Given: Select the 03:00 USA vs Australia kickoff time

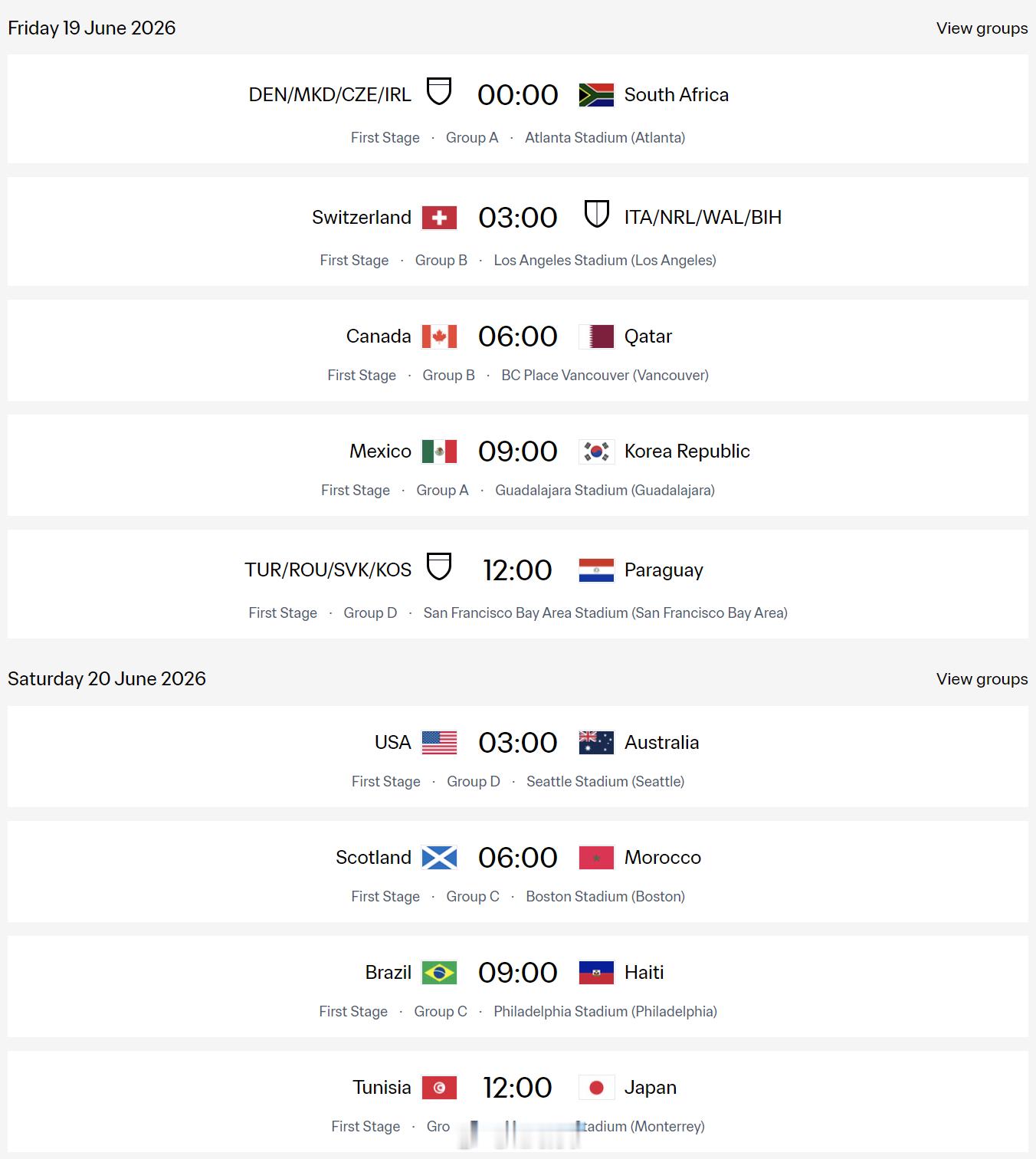Looking at the screenshot, I should click(x=518, y=743).
